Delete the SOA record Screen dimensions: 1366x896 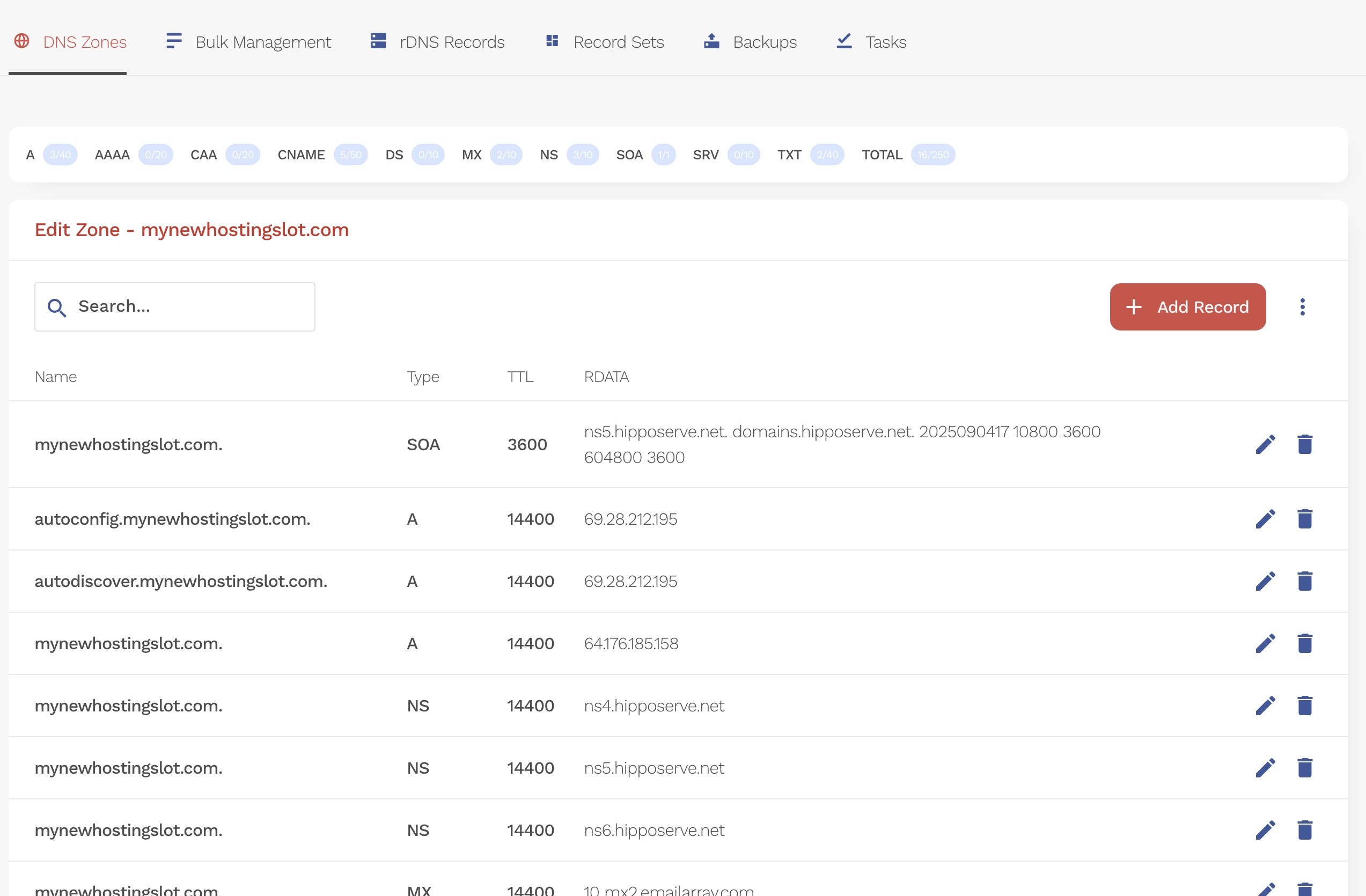coord(1305,444)
